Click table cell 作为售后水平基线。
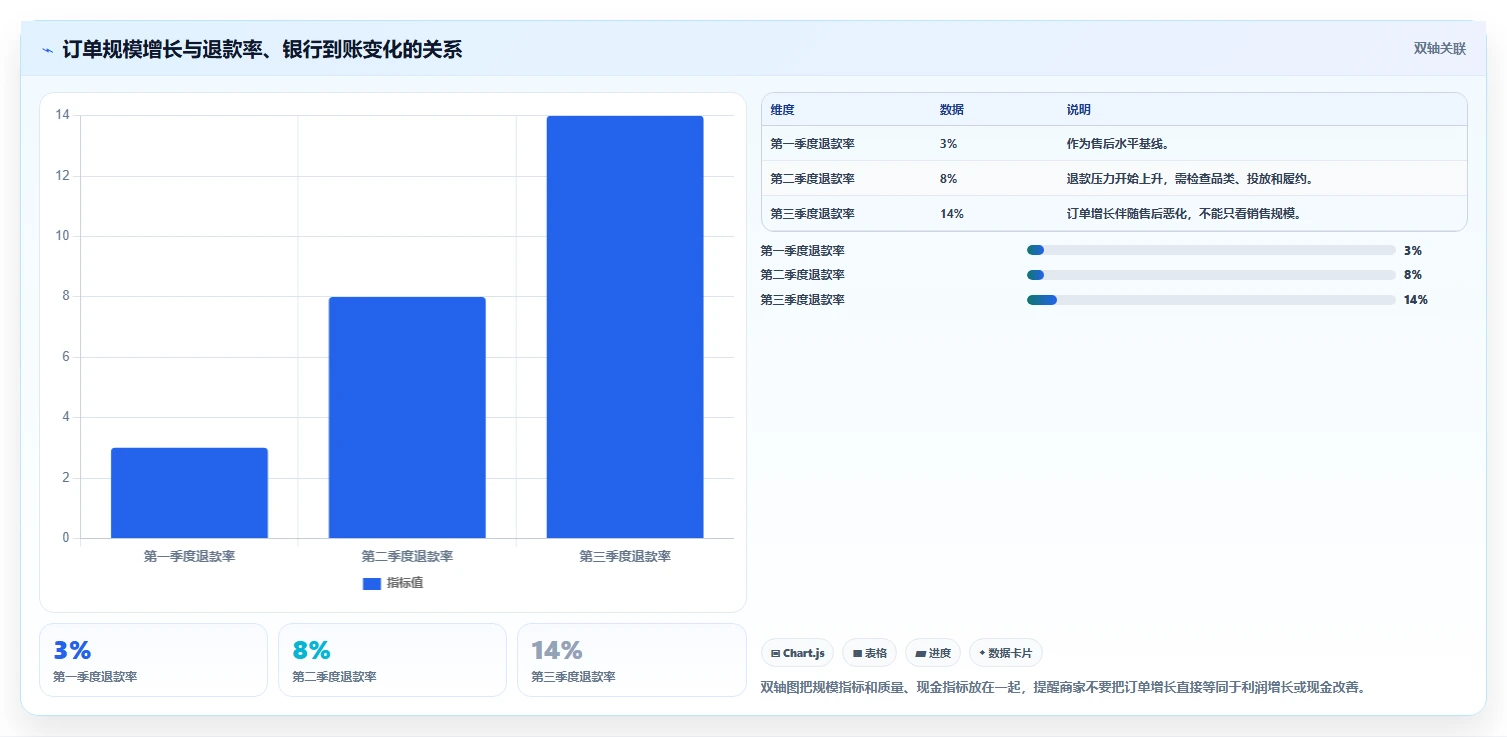This screenshot has width=1507, height=737. tap(1118, 143)
